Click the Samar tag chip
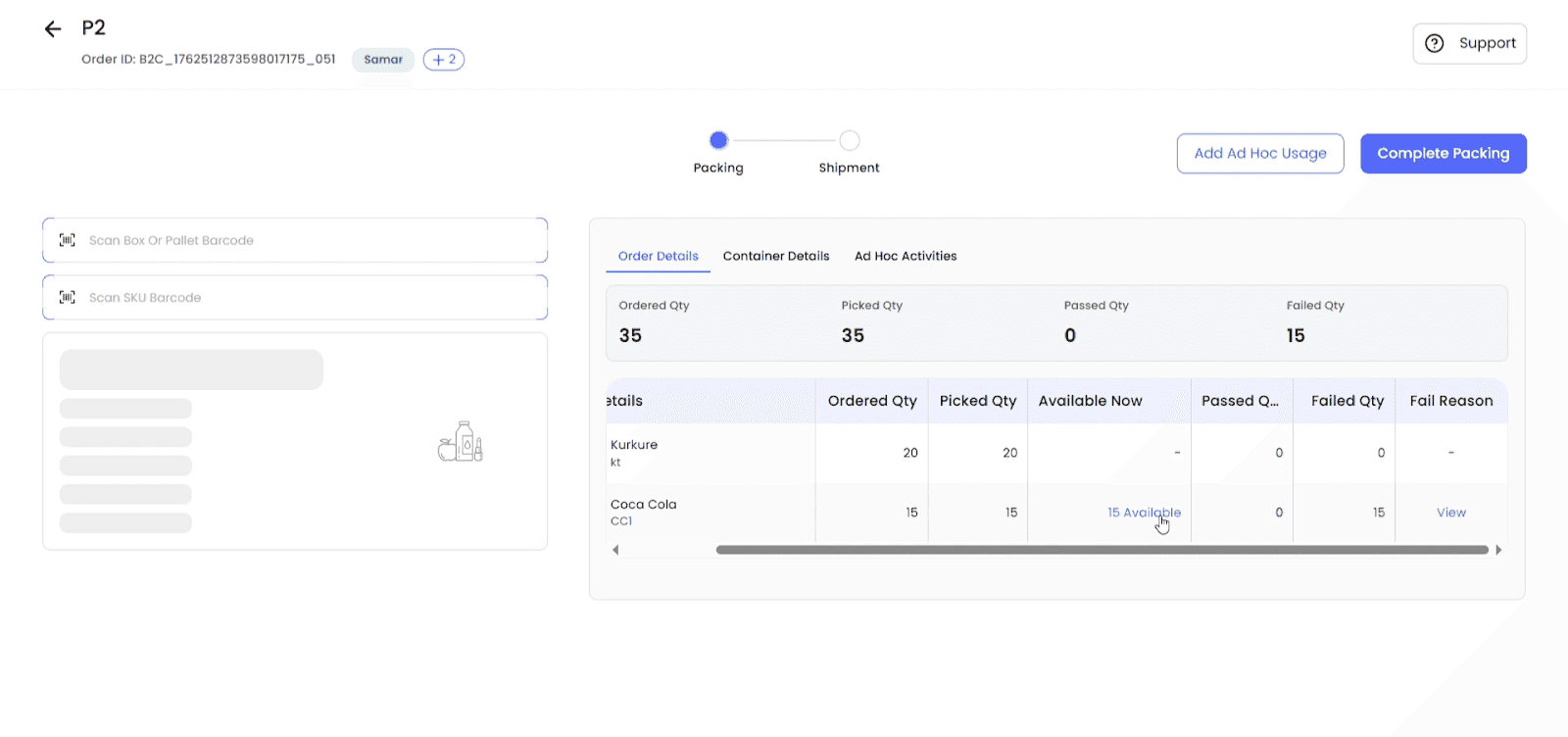Image resolution: width=1568 pixels, height=737 pixels. [x=383, y=60]
